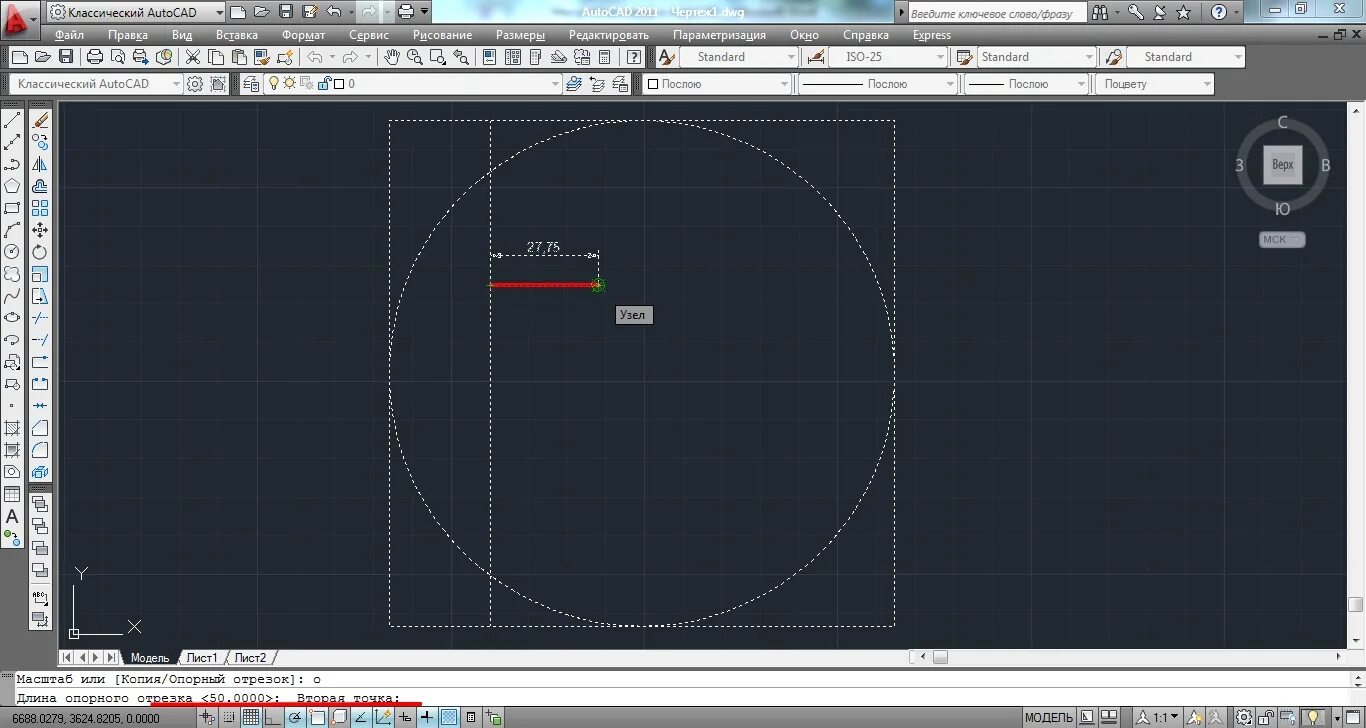Screen dimensions: 1366x728
Task: Select the Rotate tool
Action: click(40, 252)
